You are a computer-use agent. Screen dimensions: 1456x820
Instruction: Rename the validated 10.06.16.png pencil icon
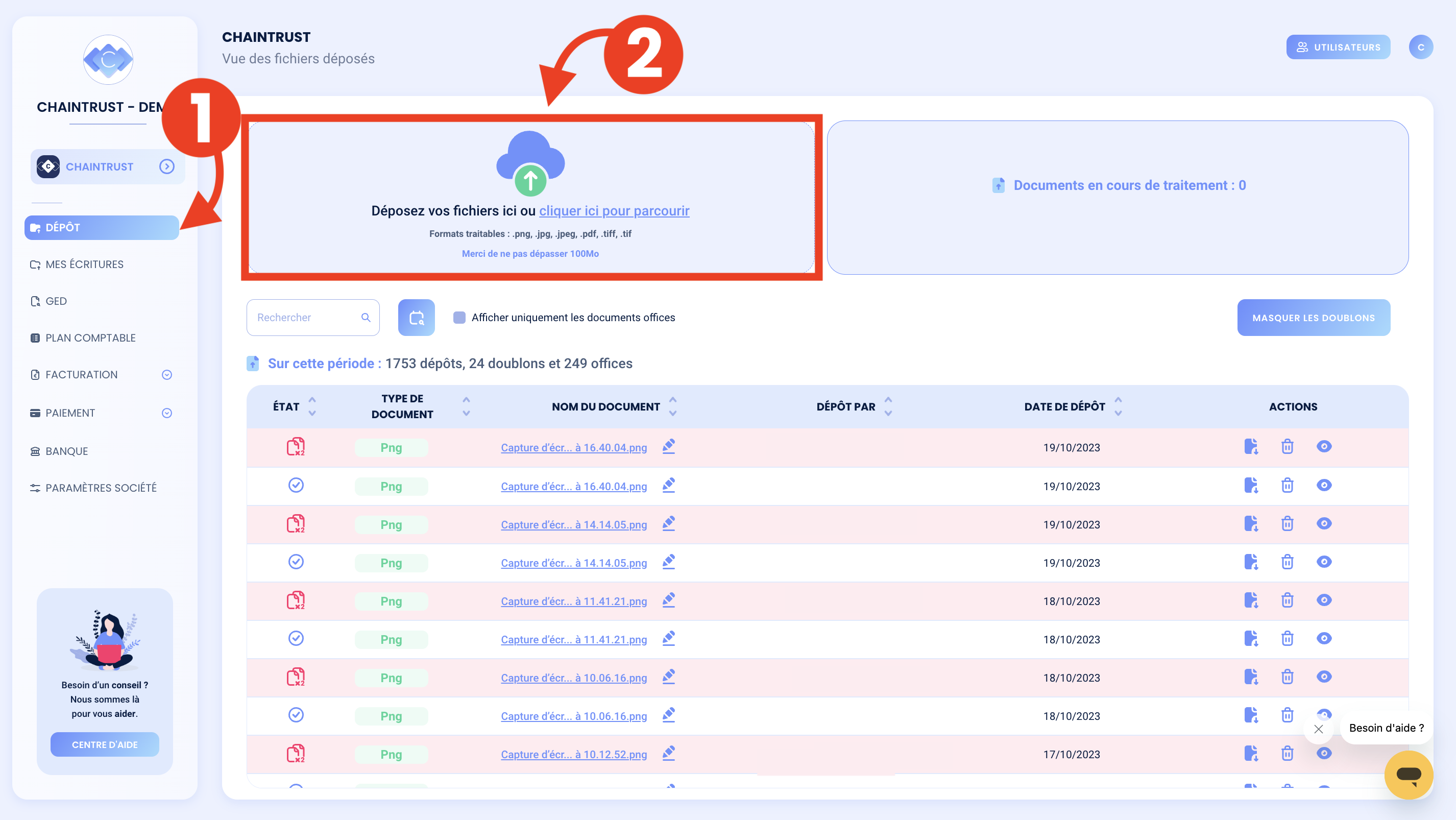(669, 715)
